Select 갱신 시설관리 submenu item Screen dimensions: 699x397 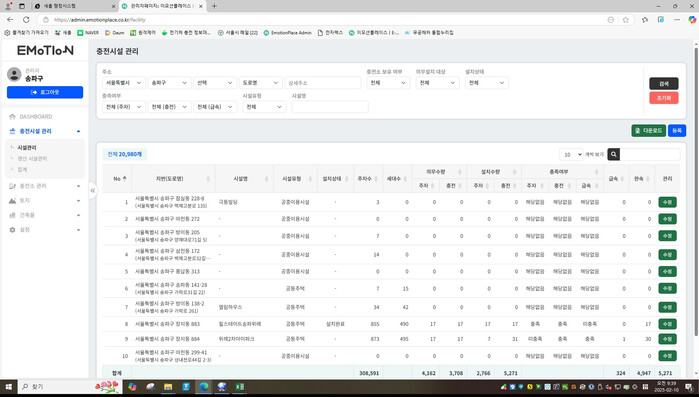[x=32, y=159]
